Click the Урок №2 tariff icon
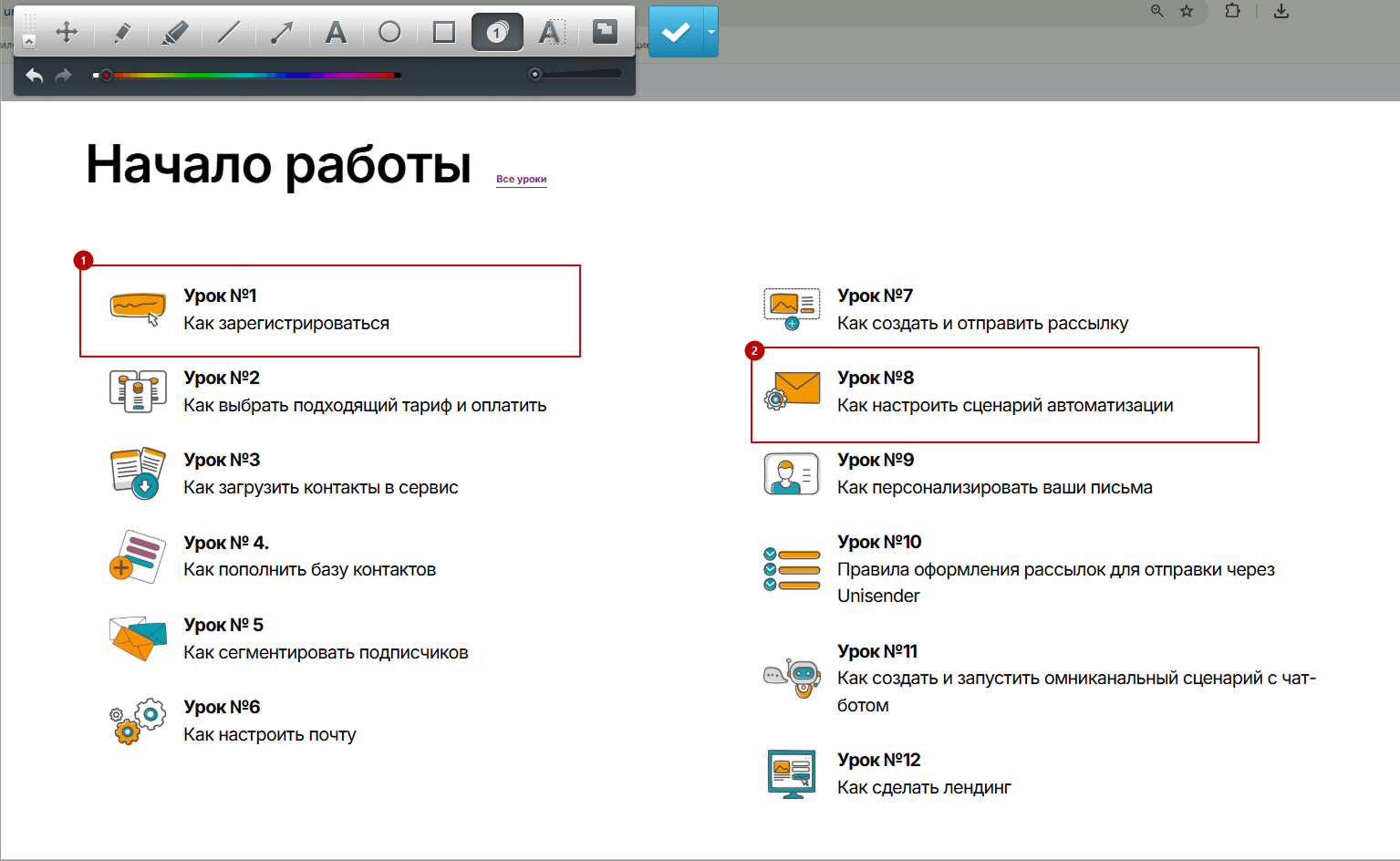 [x=138, y=391]
